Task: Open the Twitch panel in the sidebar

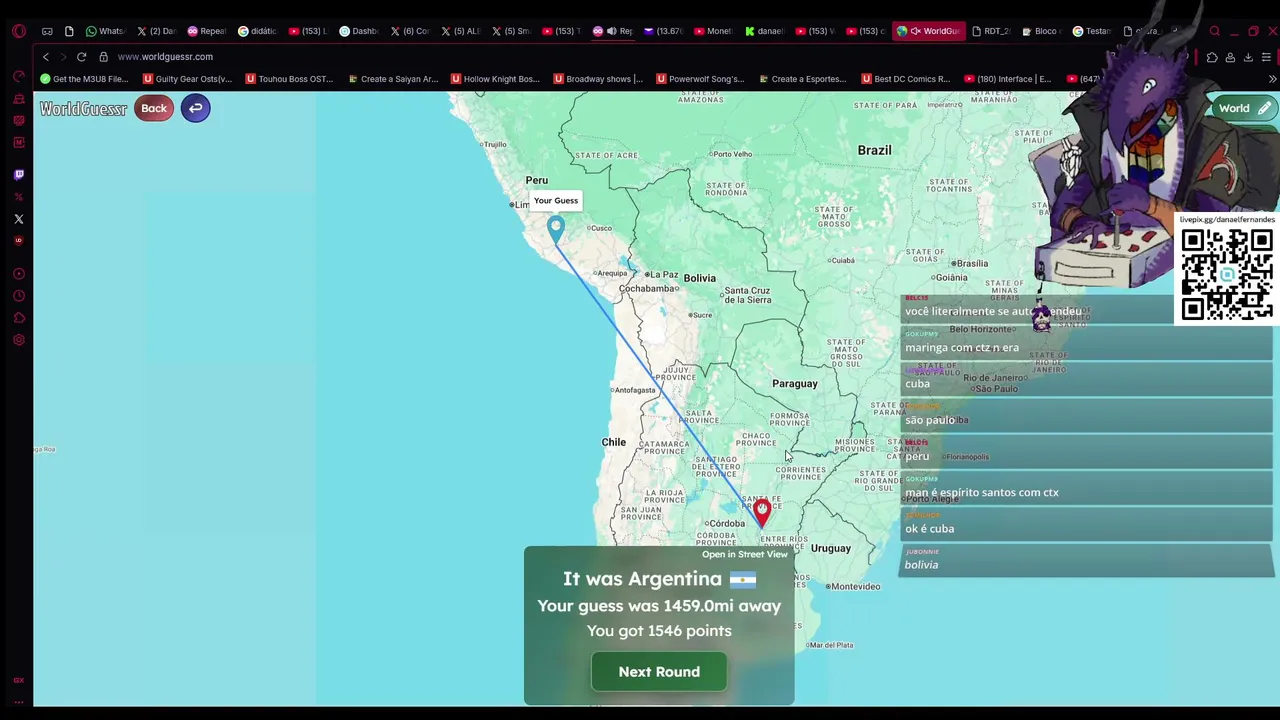Action: (x=18, y=175)
